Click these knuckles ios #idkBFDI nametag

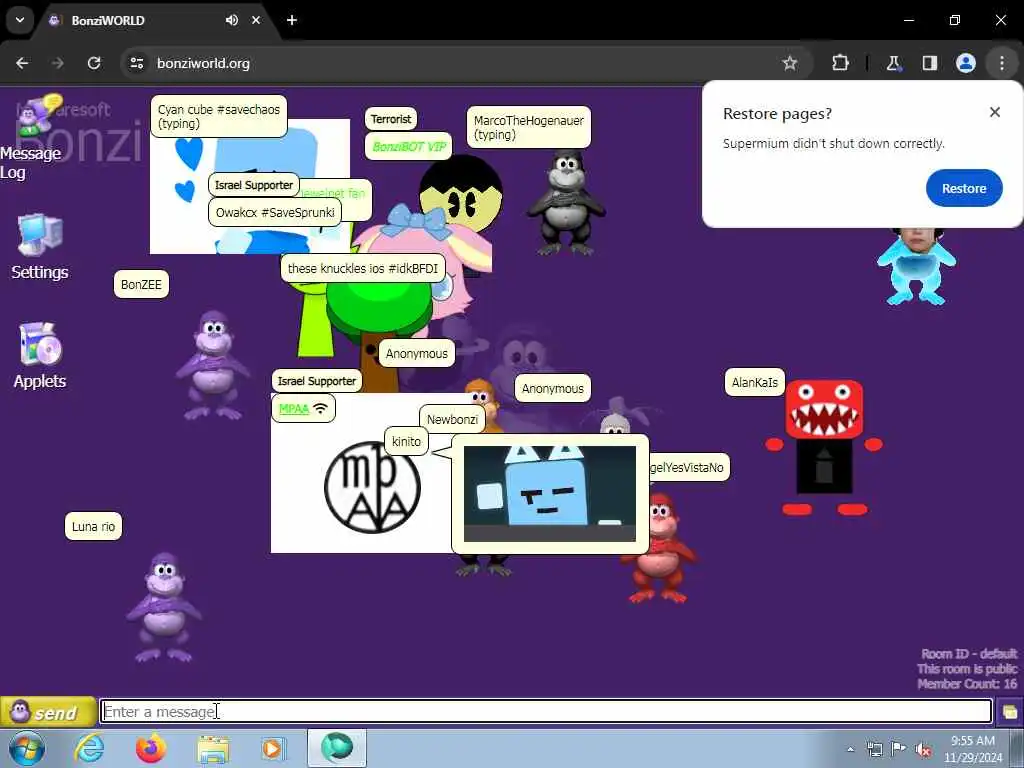coord(362,268)
